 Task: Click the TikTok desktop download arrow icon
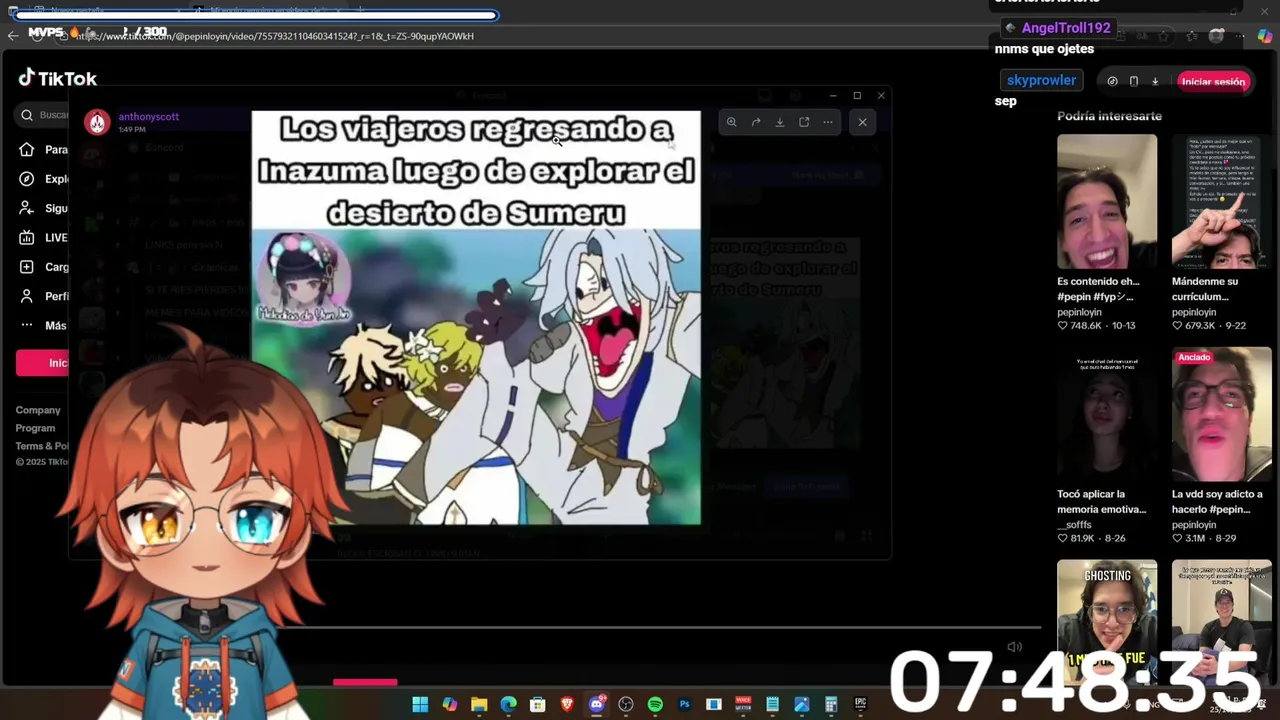click(x=1154, y=81)
